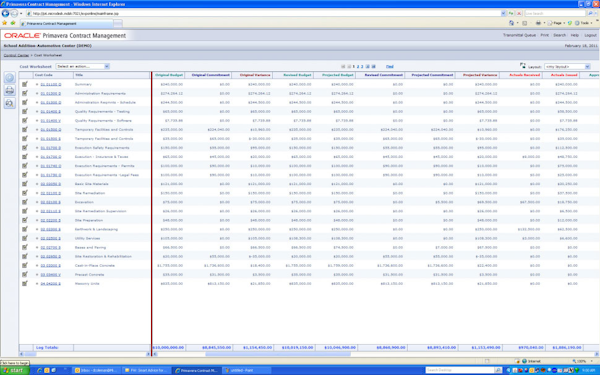Click the Favorites star icon in browser
Viewport: 600px width, 375px height.
pos(5,23)
